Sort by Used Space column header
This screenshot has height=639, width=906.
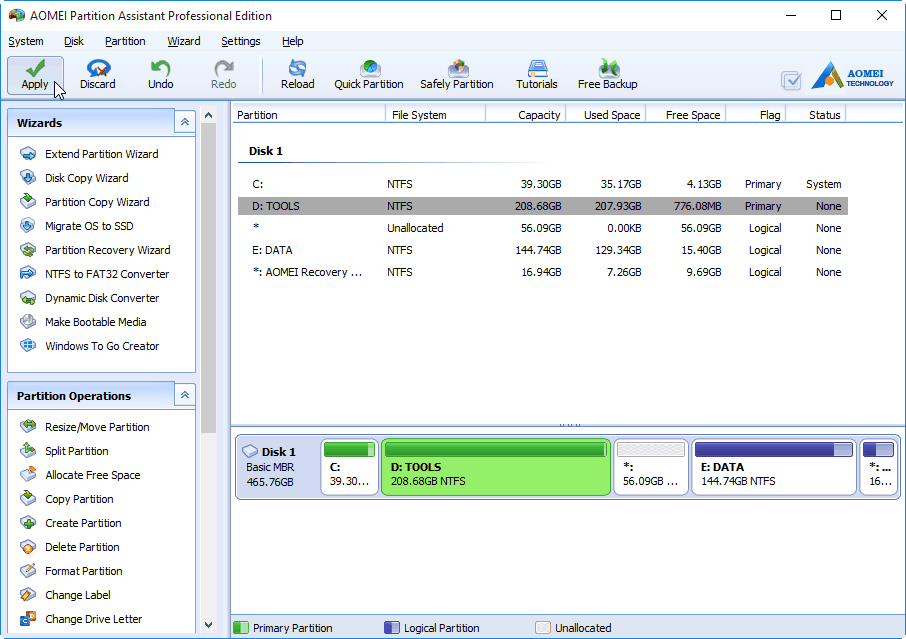click(x=606, y=115)
